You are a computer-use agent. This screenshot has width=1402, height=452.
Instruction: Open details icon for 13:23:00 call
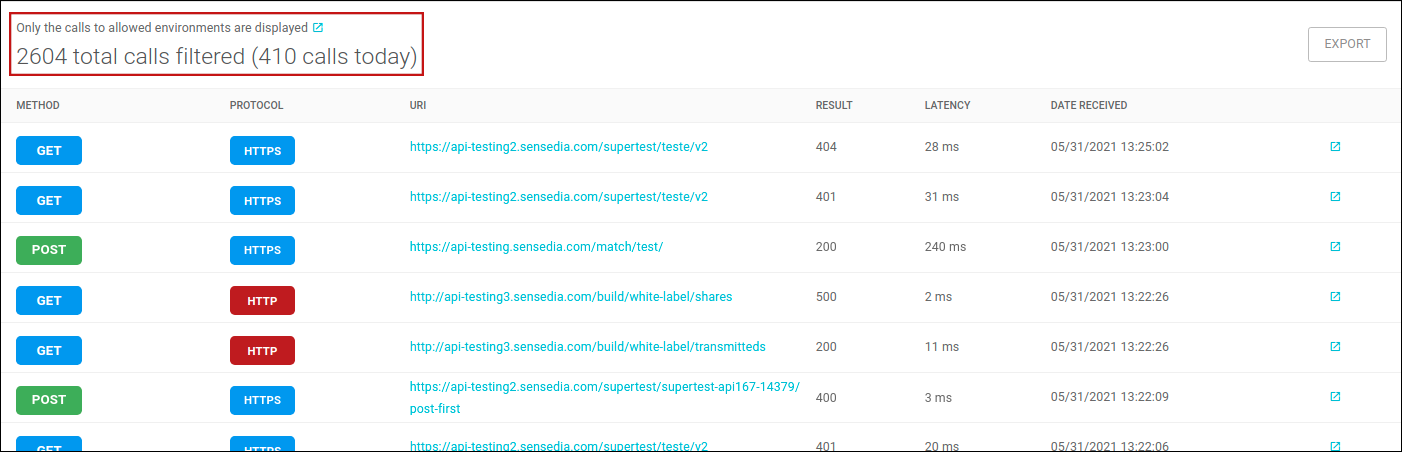[1335, 247]
